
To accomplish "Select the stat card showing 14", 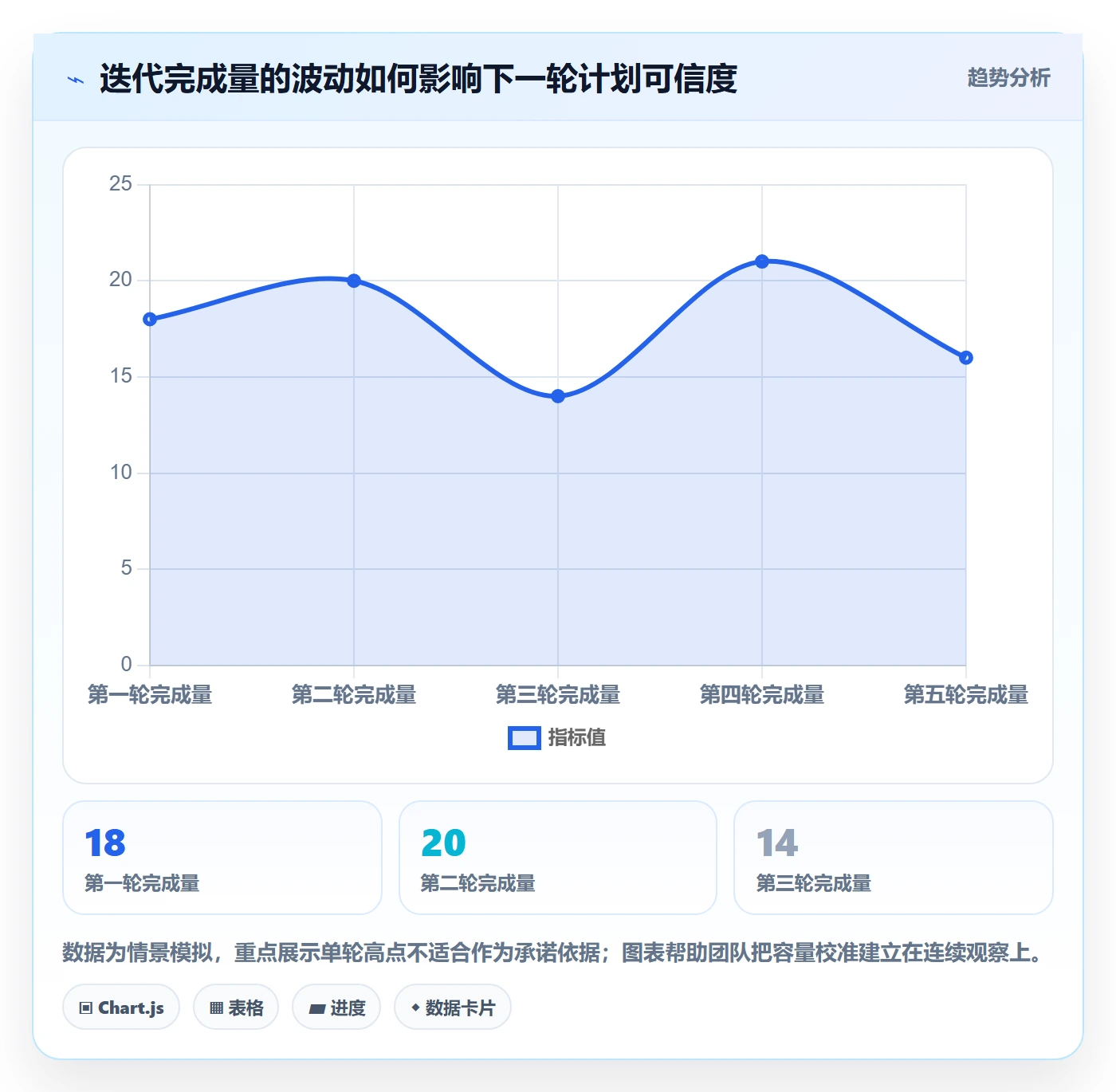I will point(894,858).
